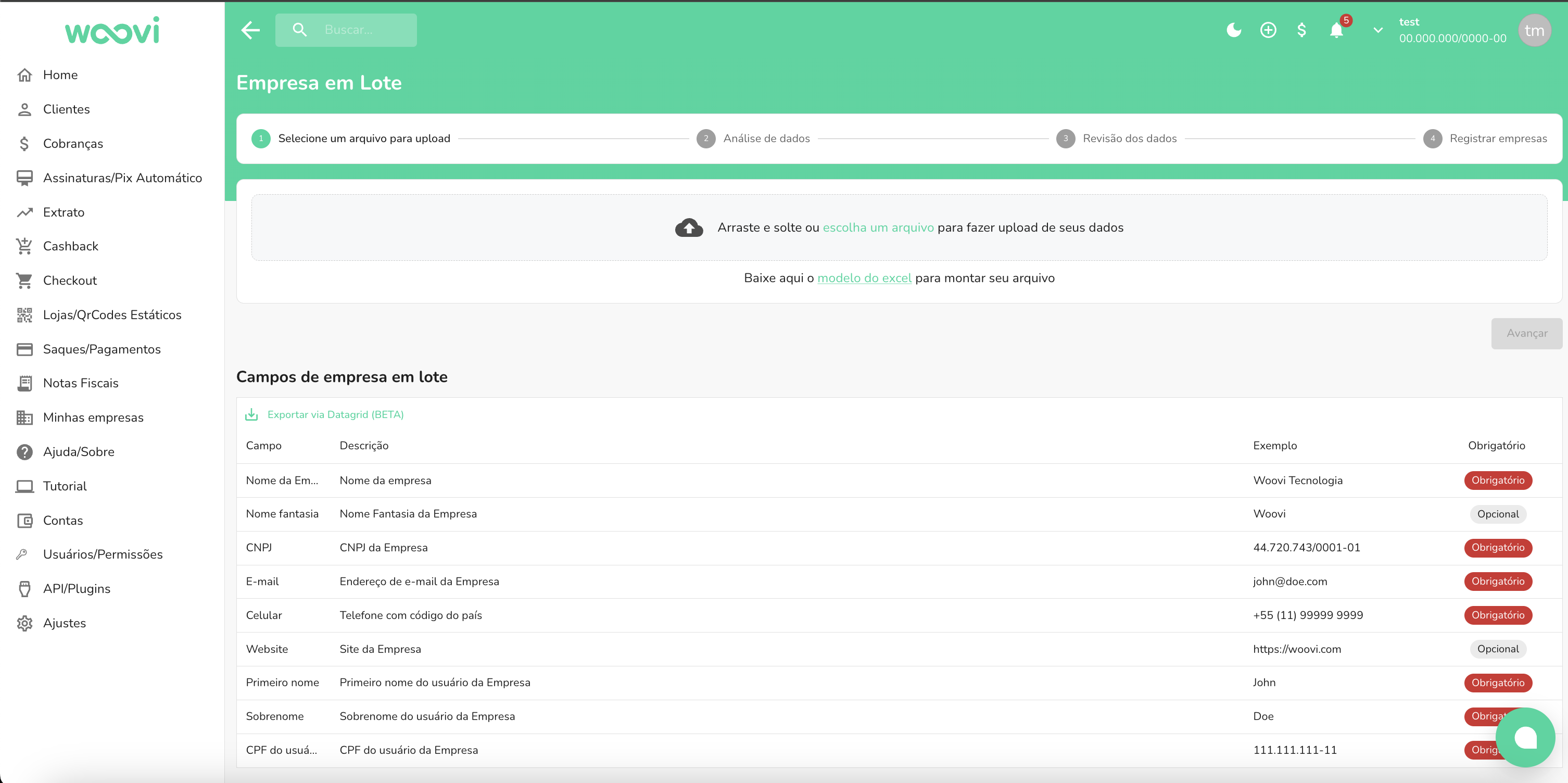Expand the company account chevron dropdown
The width and height of the screenshot is (1568, 783).
(x=1378, y=30)
